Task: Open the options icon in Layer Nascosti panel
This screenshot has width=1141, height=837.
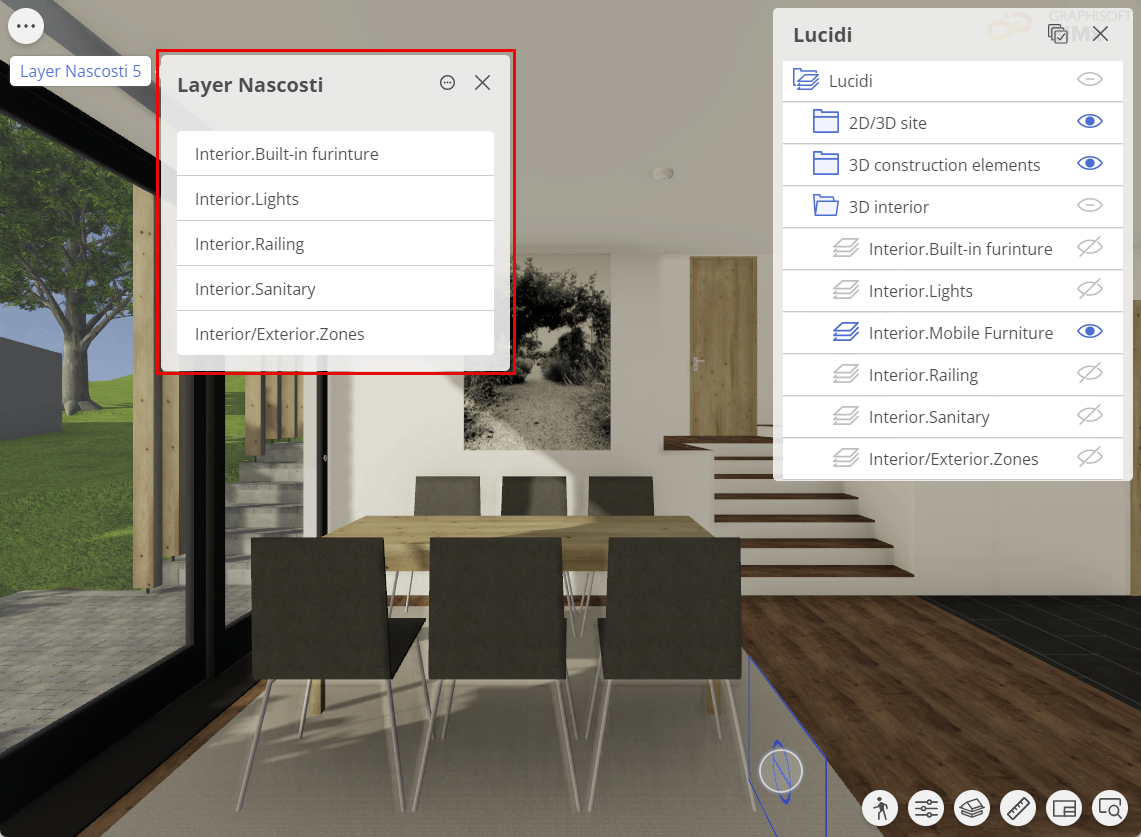Action: pos(448,83)
